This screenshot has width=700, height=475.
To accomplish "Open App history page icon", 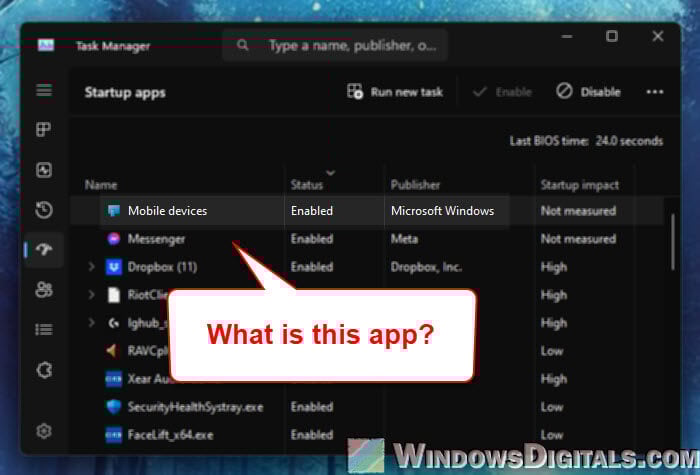I will pyautogui.click(x=44, y=210).
